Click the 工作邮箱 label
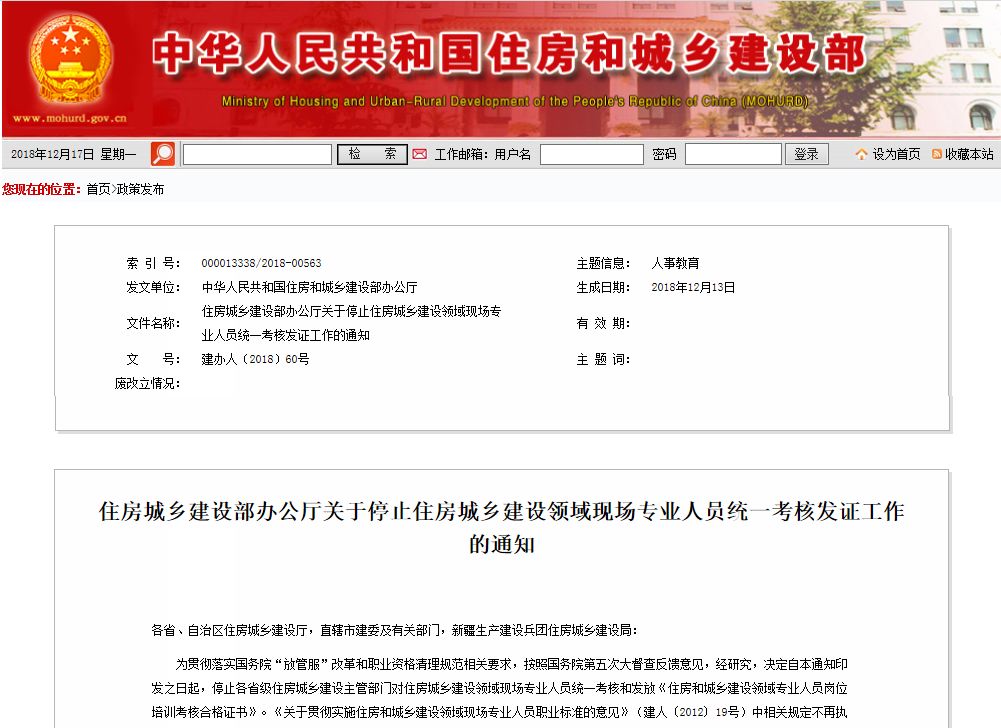This screenshot has height=728, width=1001. click(x=462, y=155)
